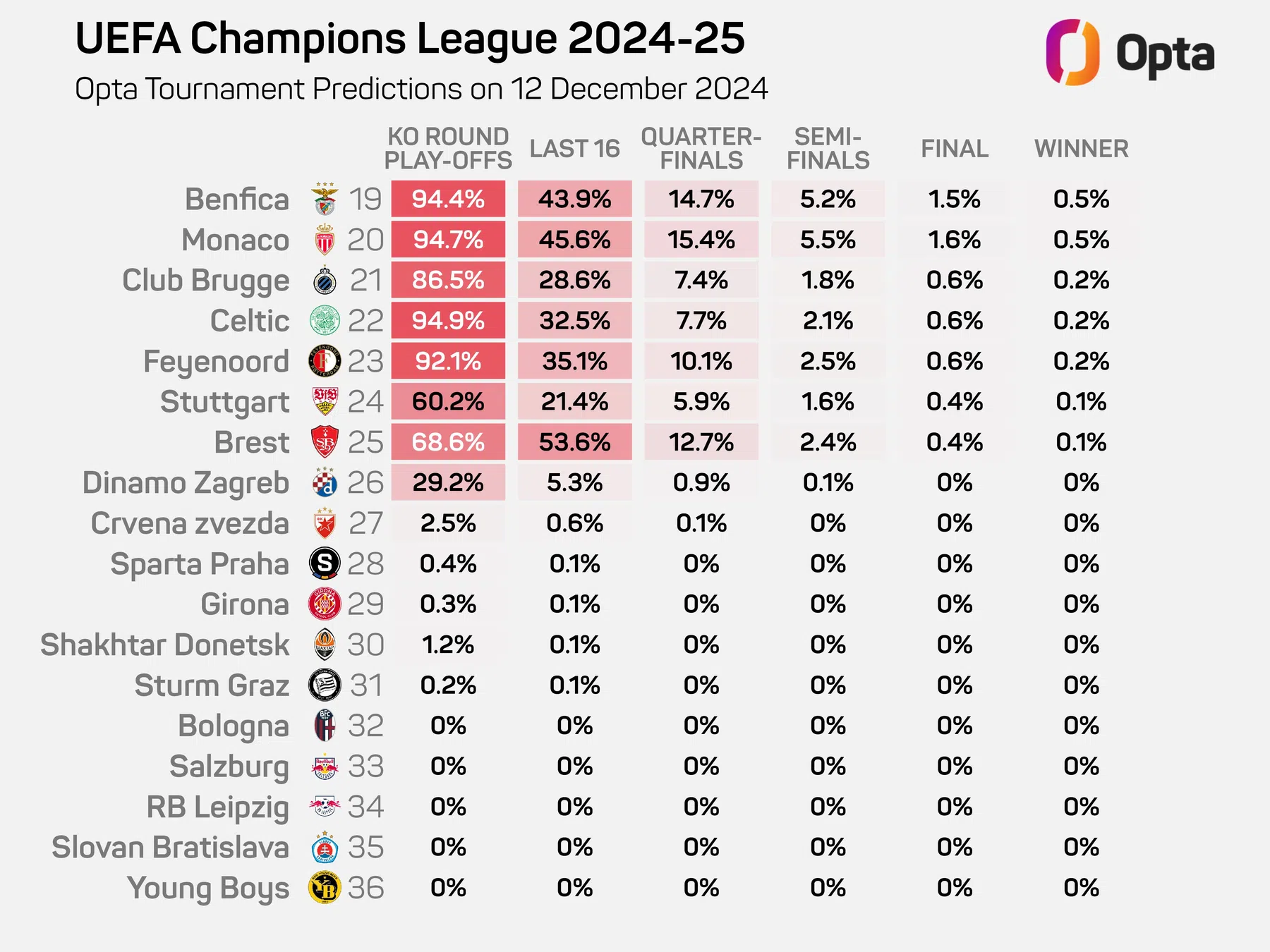
Task: Click Celtic's 94.9% play-offs cell
Action: click(448, 321)
